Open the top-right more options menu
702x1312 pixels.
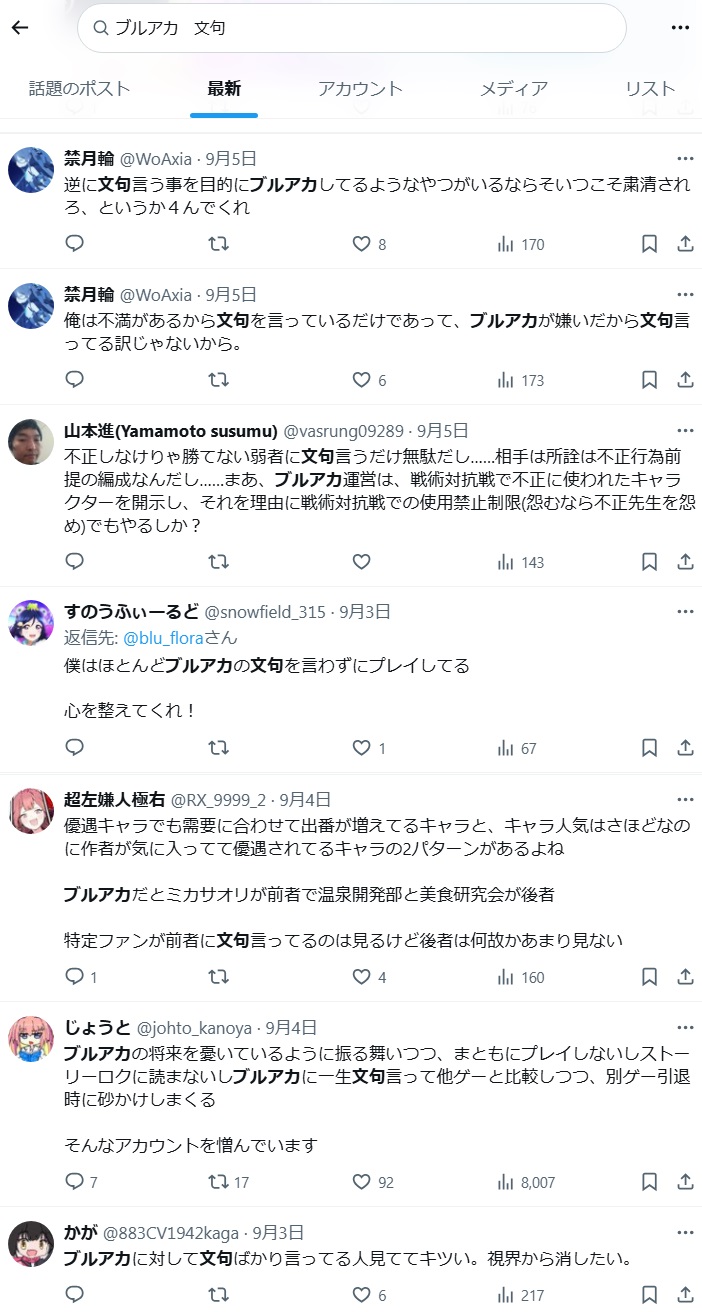[x=681, y=27]
